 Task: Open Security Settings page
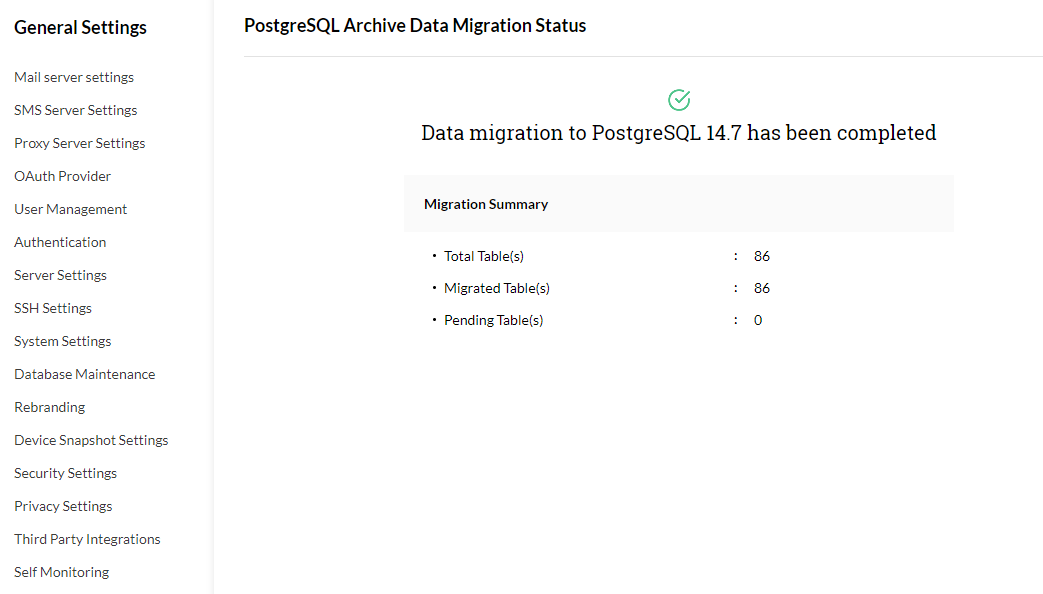coord(66,473)
